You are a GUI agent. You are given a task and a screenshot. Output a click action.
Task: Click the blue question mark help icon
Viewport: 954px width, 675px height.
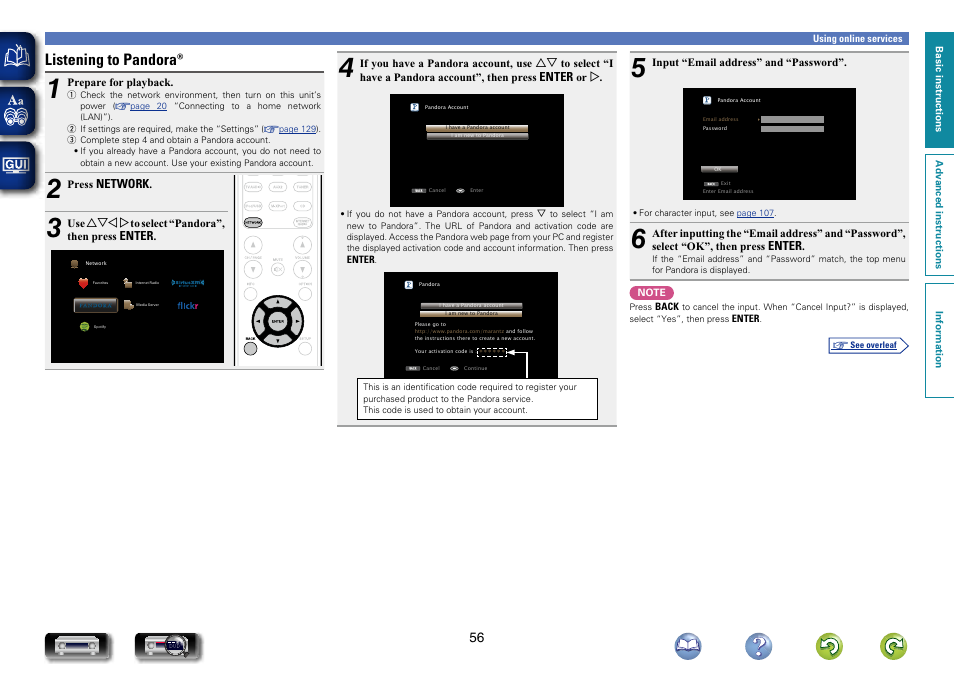[759, 646]
